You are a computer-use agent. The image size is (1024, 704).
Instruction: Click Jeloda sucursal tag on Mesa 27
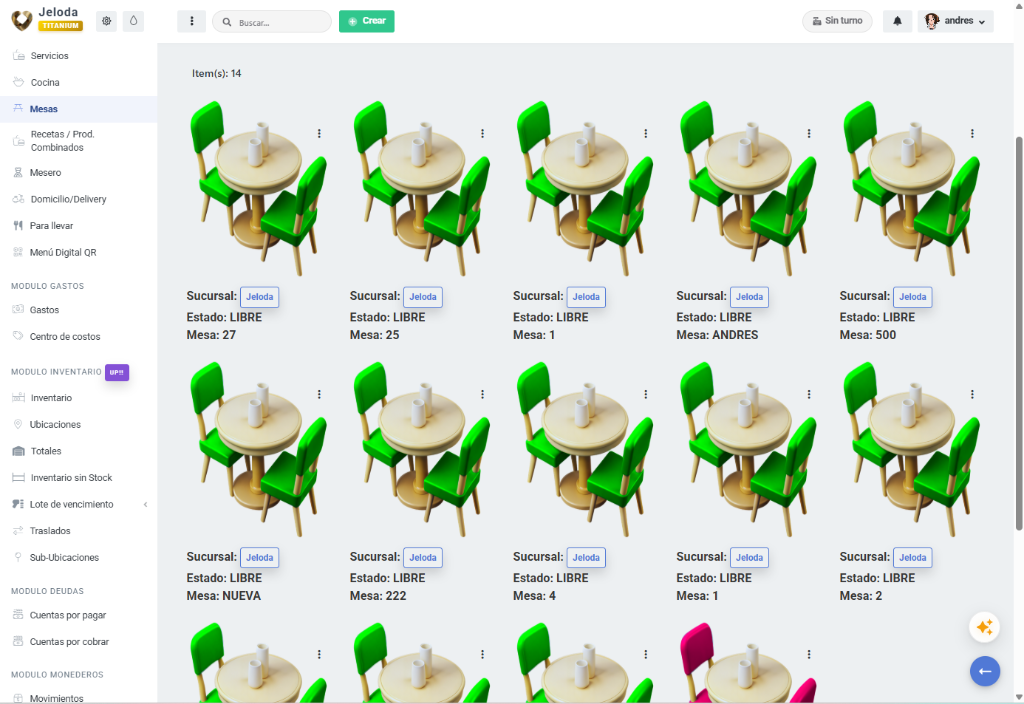tap(260, 297)
